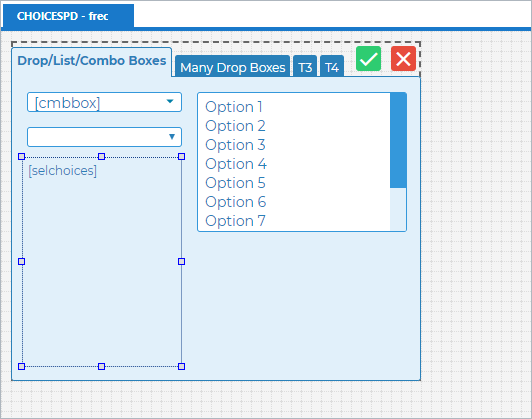Click the red X cancel icon
The width and height of the screenshot is (532, 419).
(403, 59)
